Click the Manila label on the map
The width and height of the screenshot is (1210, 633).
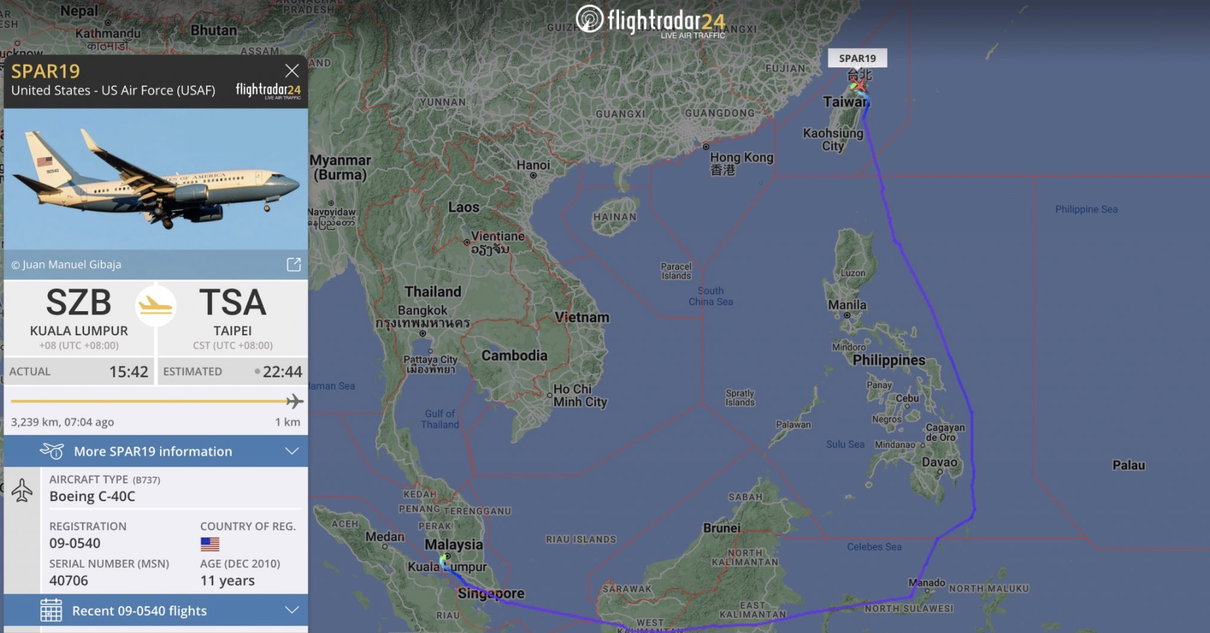[x=847, y=305]
